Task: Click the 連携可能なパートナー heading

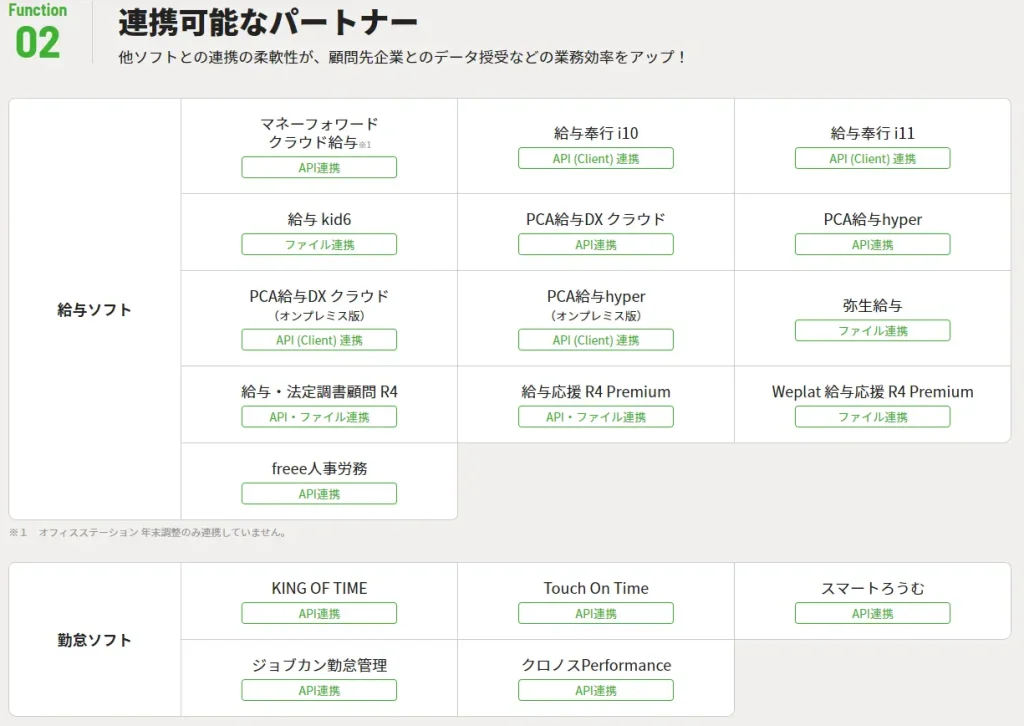Action: [x=268, y=23]
